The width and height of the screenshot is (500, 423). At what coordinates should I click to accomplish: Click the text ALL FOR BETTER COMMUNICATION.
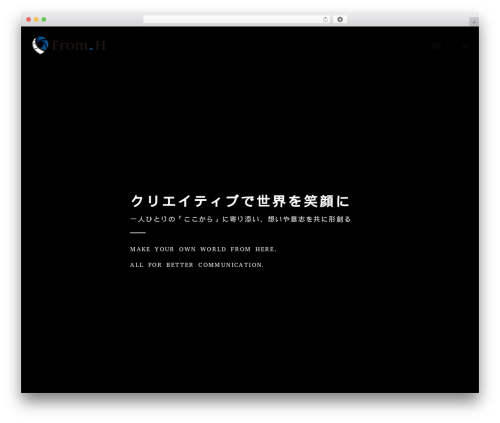click(x=197, y=265)
